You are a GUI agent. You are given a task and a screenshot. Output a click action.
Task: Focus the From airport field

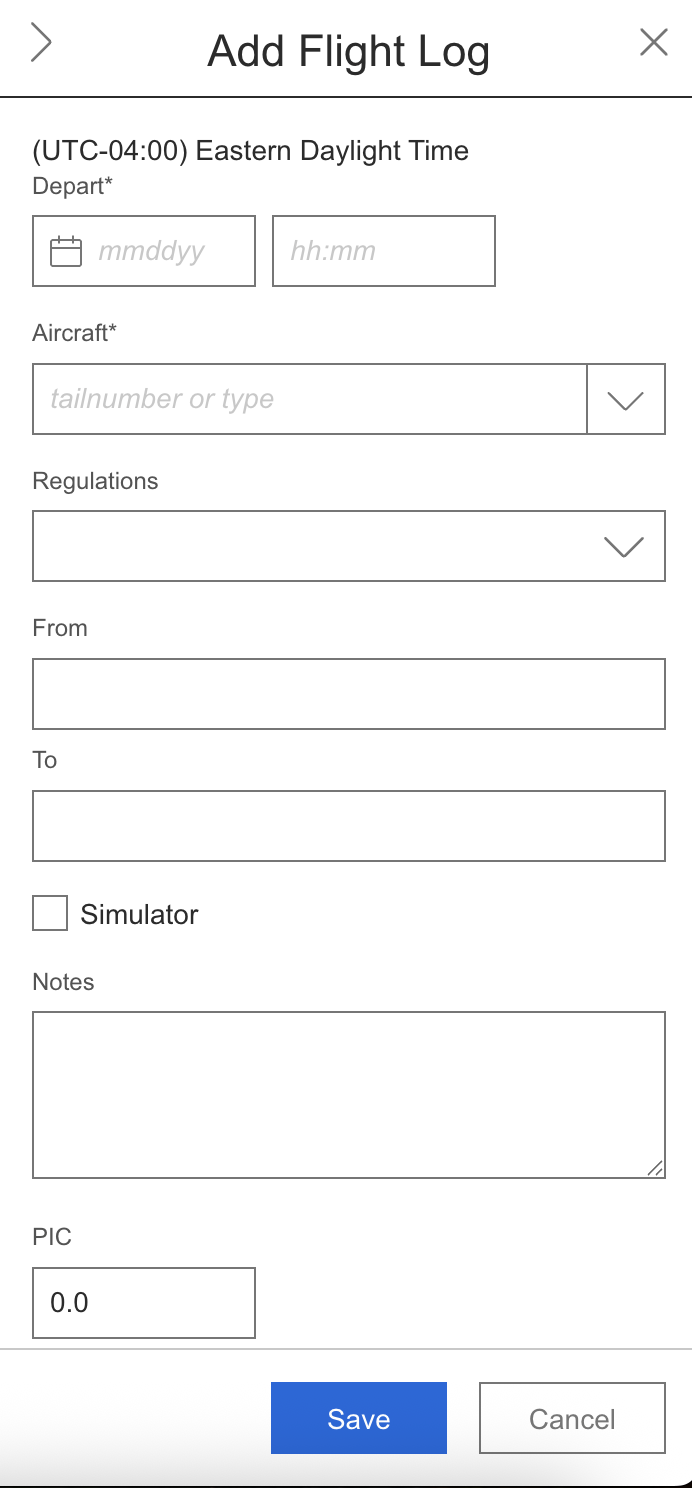(x=348, y=693)
